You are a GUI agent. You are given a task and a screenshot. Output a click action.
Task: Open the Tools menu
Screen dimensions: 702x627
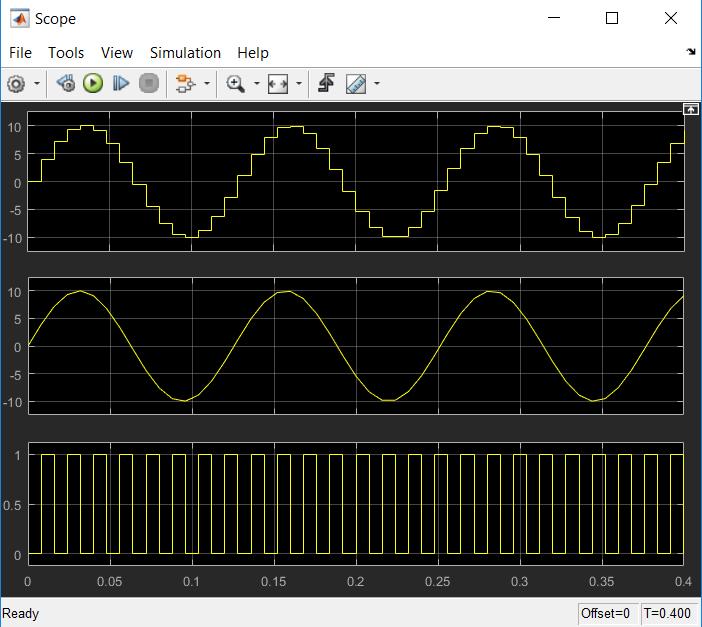(x=66, y=53)
